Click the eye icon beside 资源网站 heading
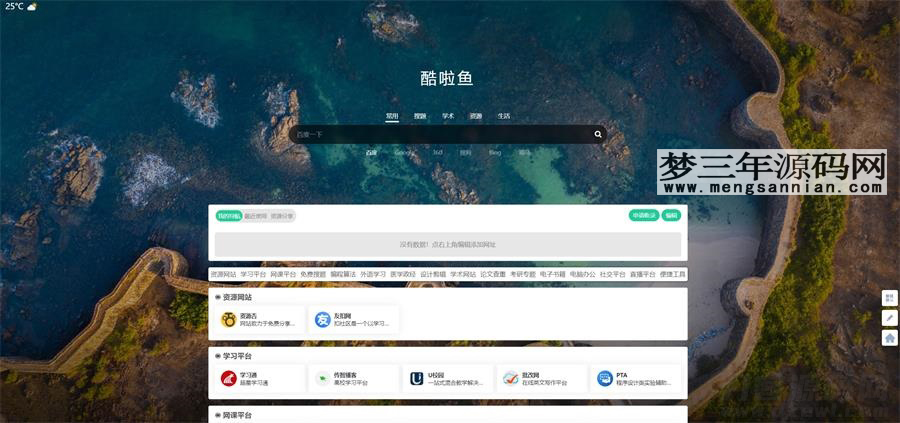This screenshot has height=423, width=900. (x=218, y=297)
